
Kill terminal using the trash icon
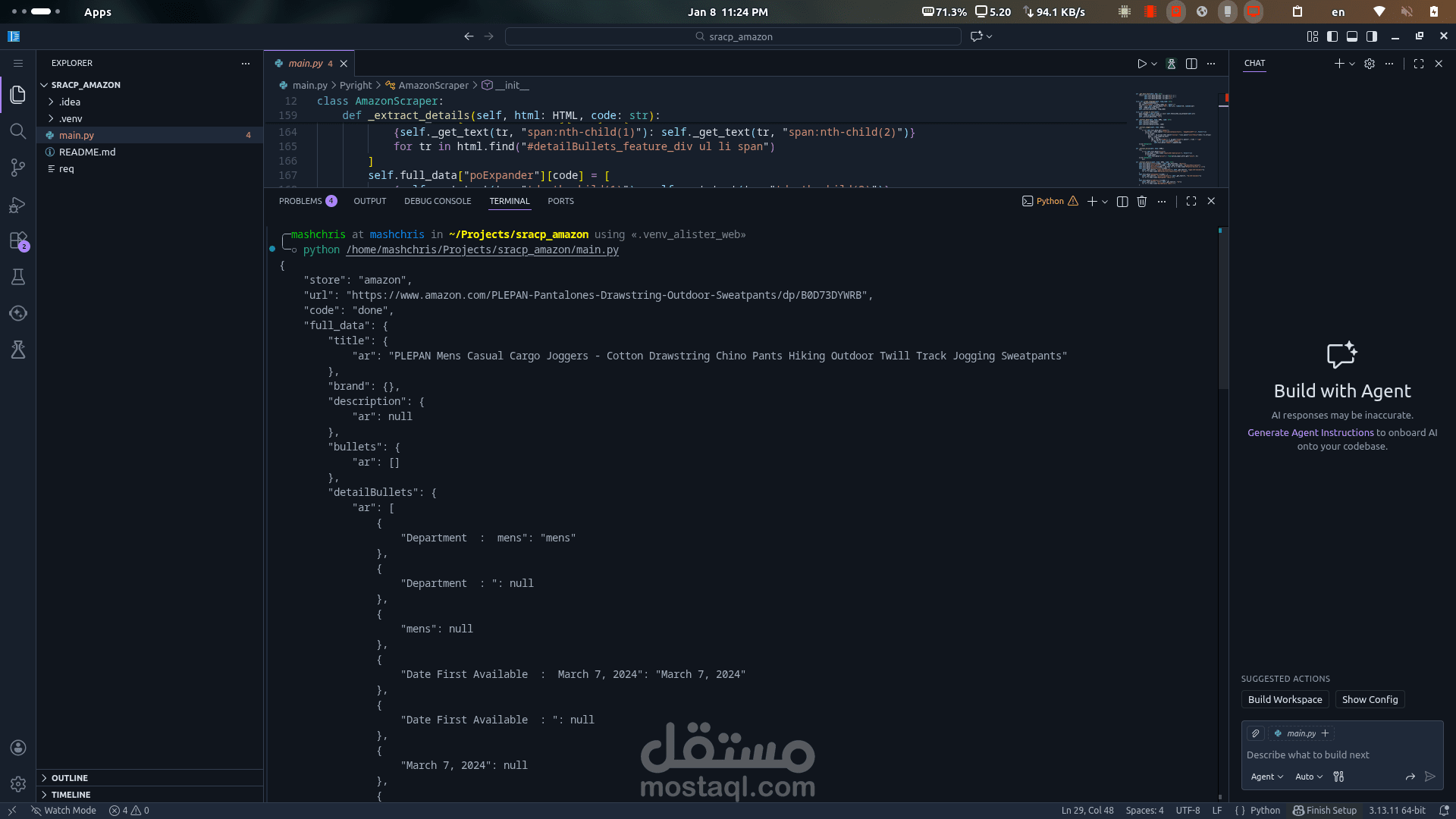1142,202
